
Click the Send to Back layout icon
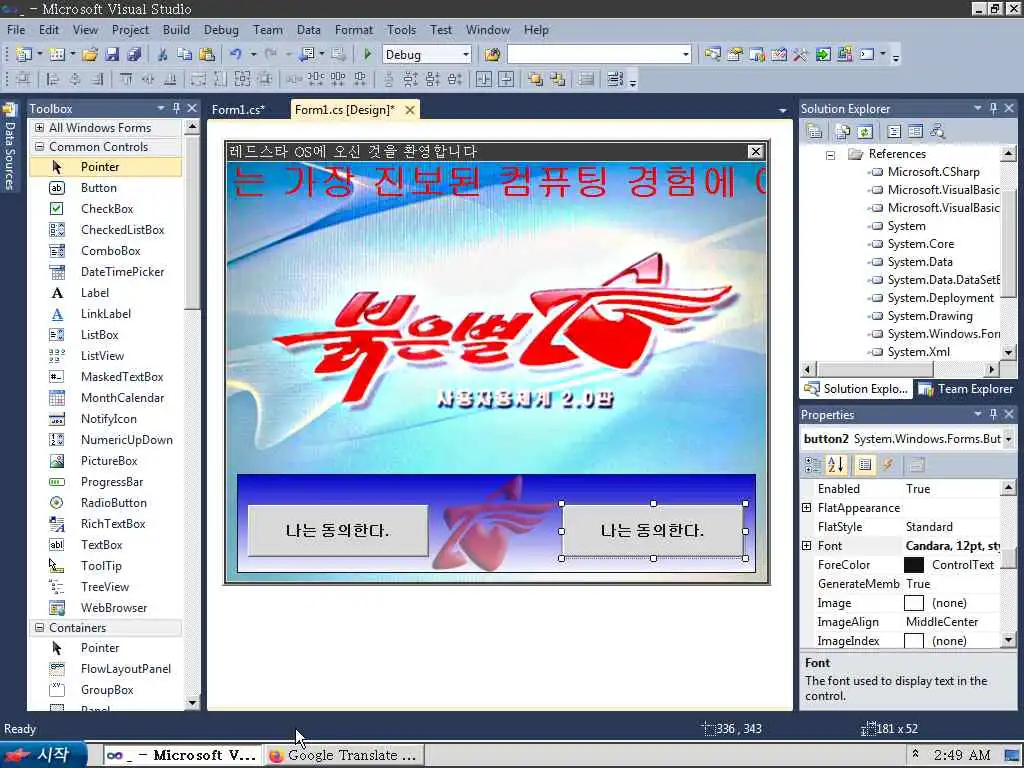[557, 80]
